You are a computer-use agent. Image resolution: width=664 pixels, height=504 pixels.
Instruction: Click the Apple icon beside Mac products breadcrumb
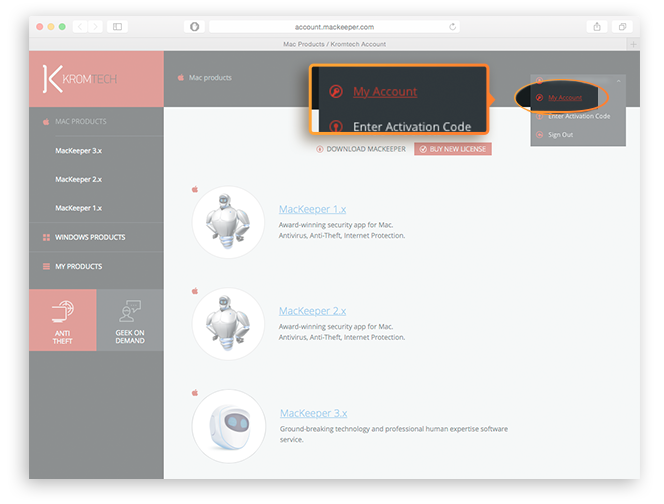(181, 78)
